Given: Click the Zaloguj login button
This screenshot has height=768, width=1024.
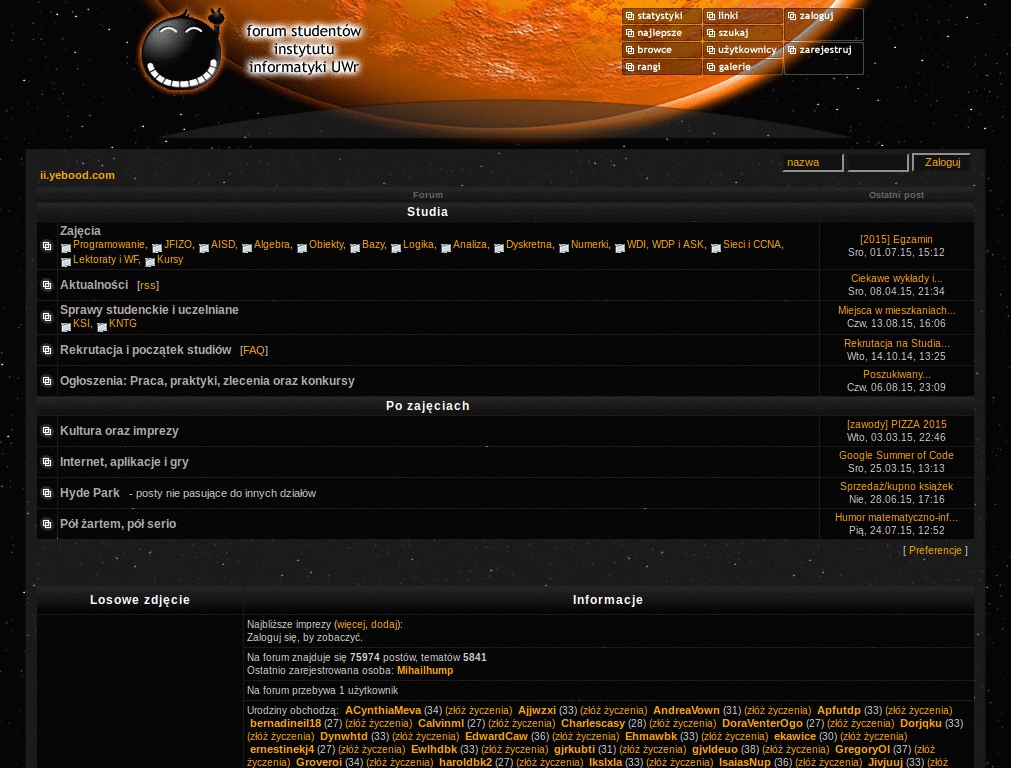Looking at the screenshot, I should tap(942, 162).
